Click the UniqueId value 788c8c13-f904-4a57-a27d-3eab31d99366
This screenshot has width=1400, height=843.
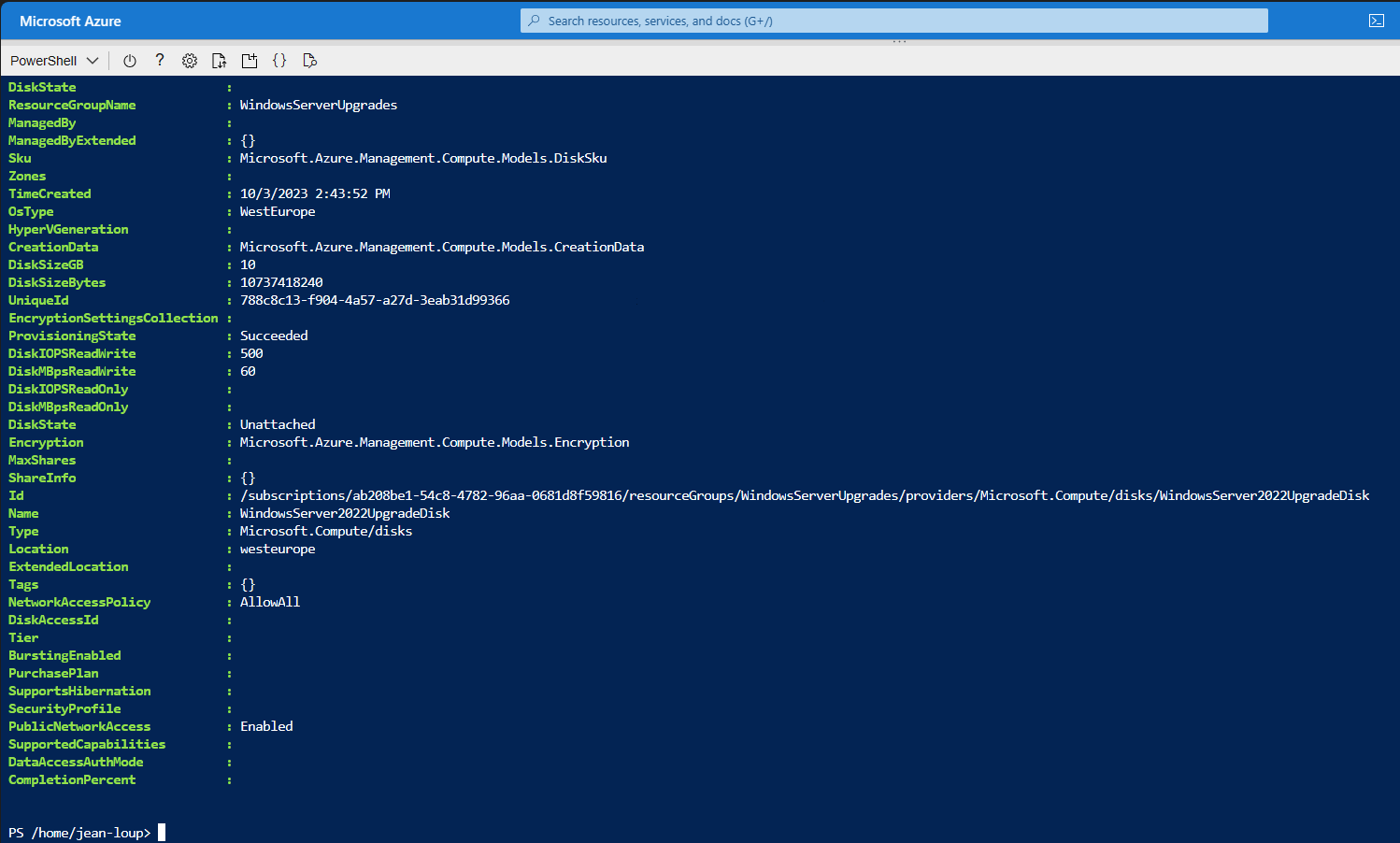pos(375,300)
